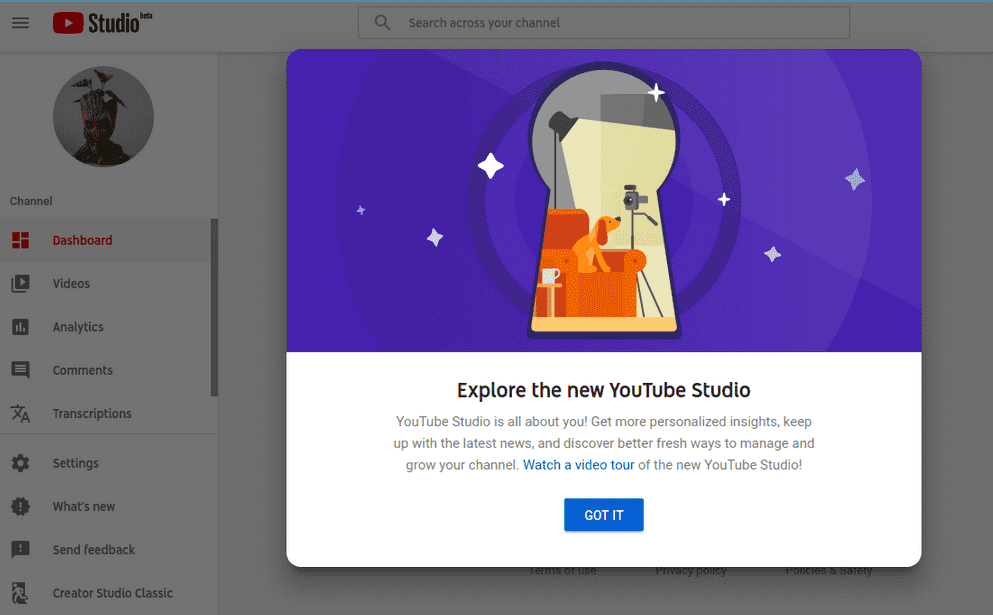Open the Settings gear icon
Screen dimensions: 993x615
(x=21, y=462)
